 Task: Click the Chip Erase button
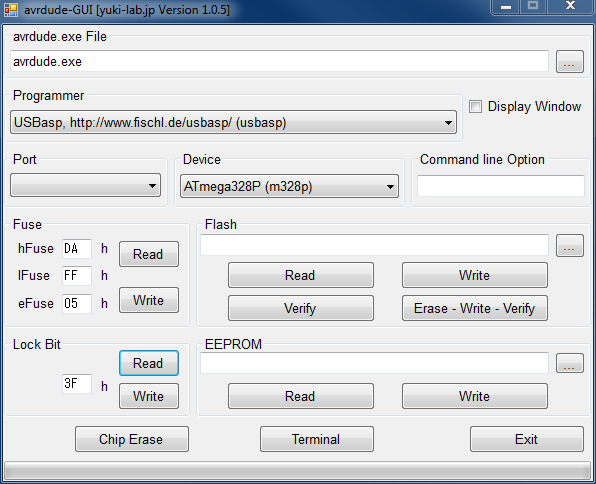(x=132, y=439)
